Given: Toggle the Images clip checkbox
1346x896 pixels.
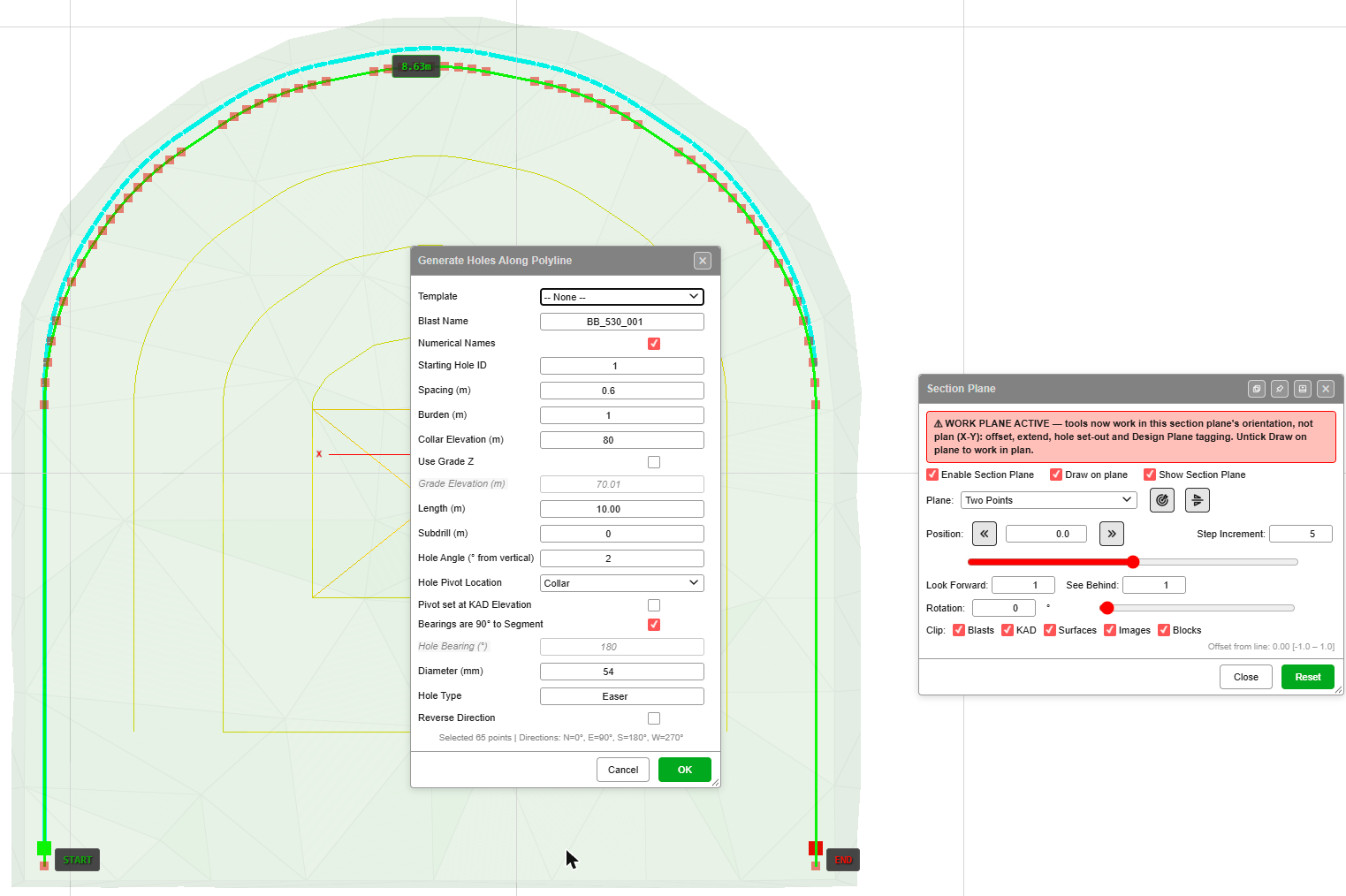Looking at the screenshot, I should (x=1110, y=631).
